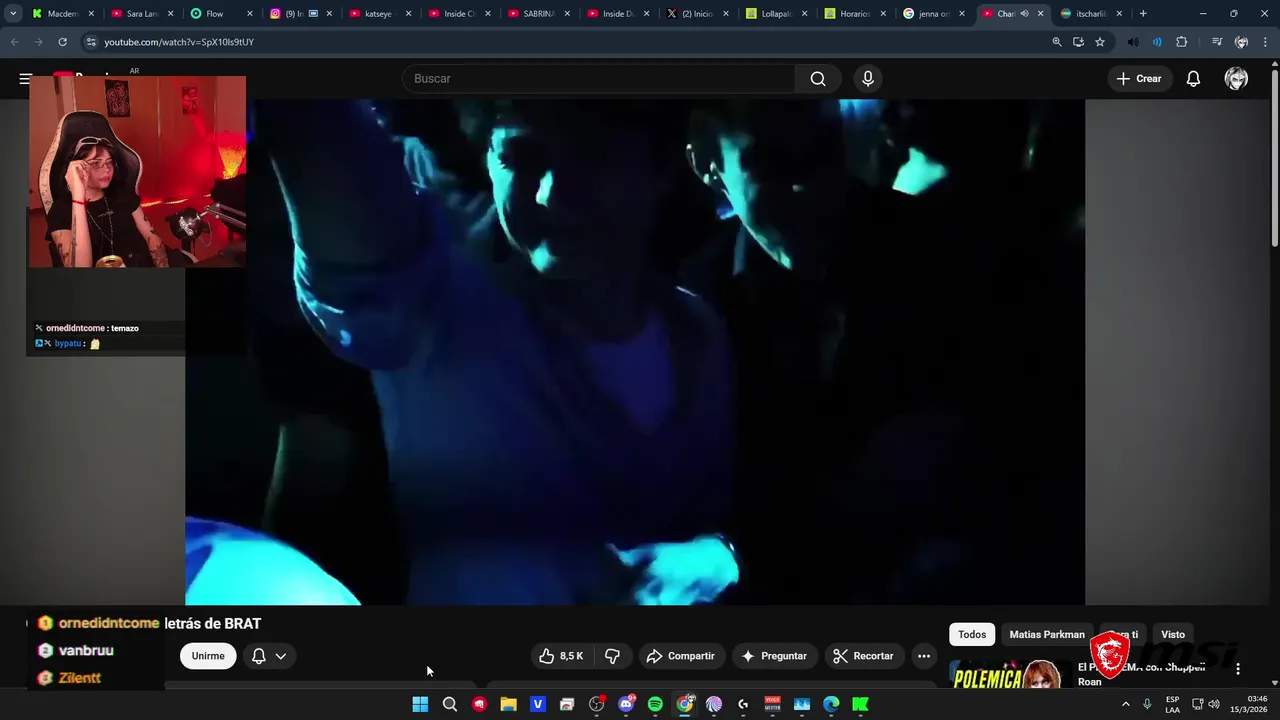
Task: Expand the channel notification bell dropdown
Action: click(x=269, y=656)
